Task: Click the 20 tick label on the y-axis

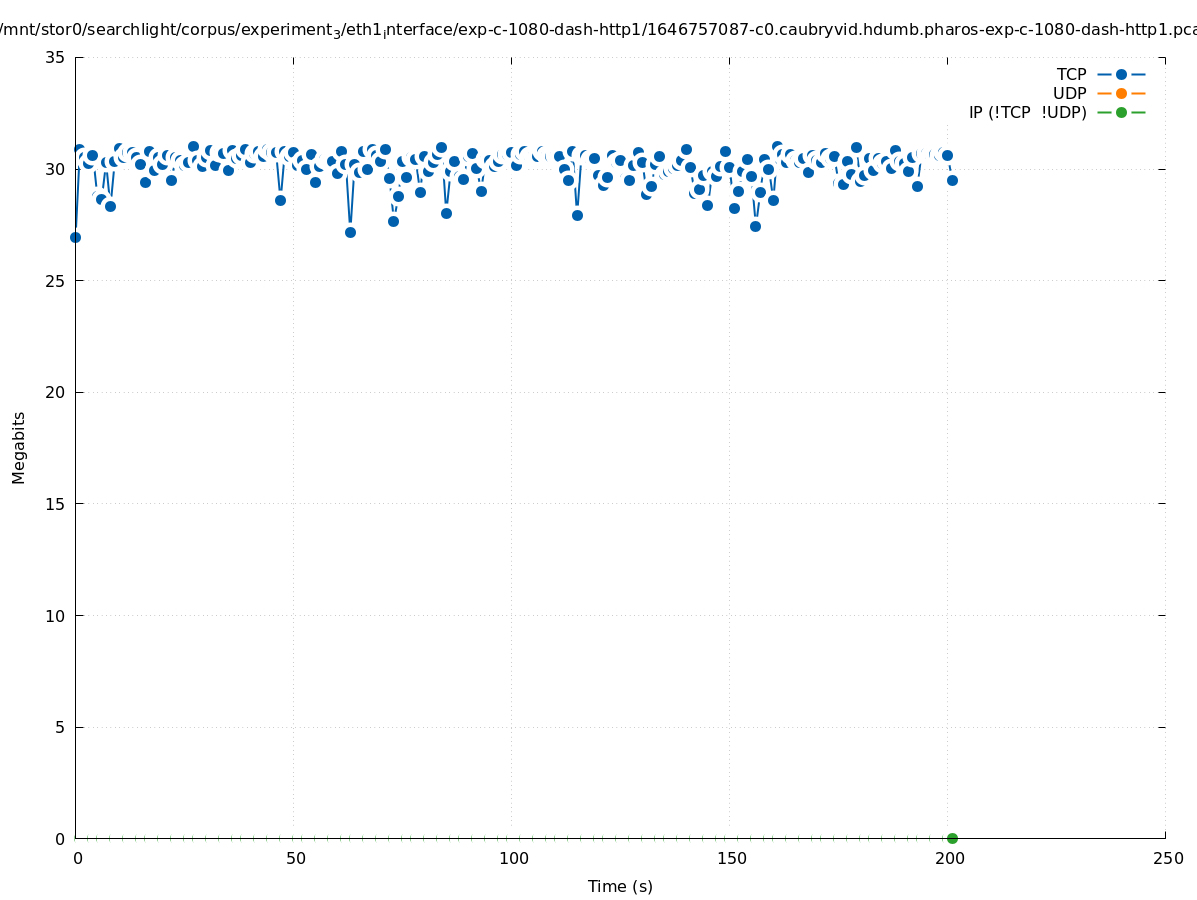Action: click(x=55, y=392)
